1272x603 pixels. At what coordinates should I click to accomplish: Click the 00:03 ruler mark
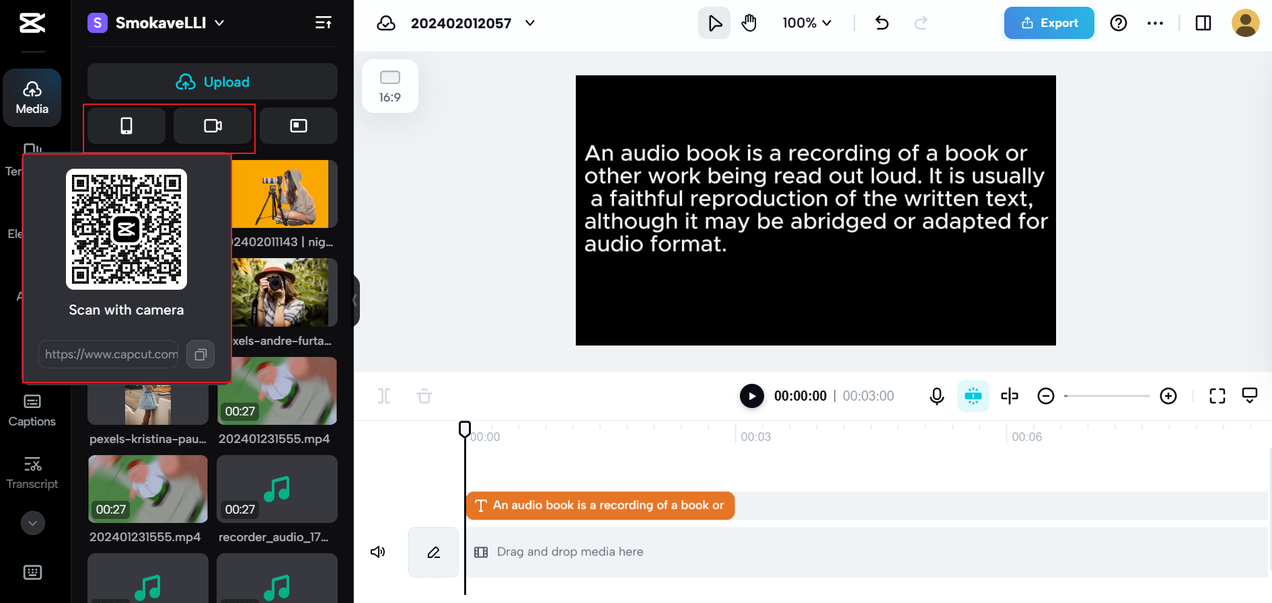click(x=756, y=437)
